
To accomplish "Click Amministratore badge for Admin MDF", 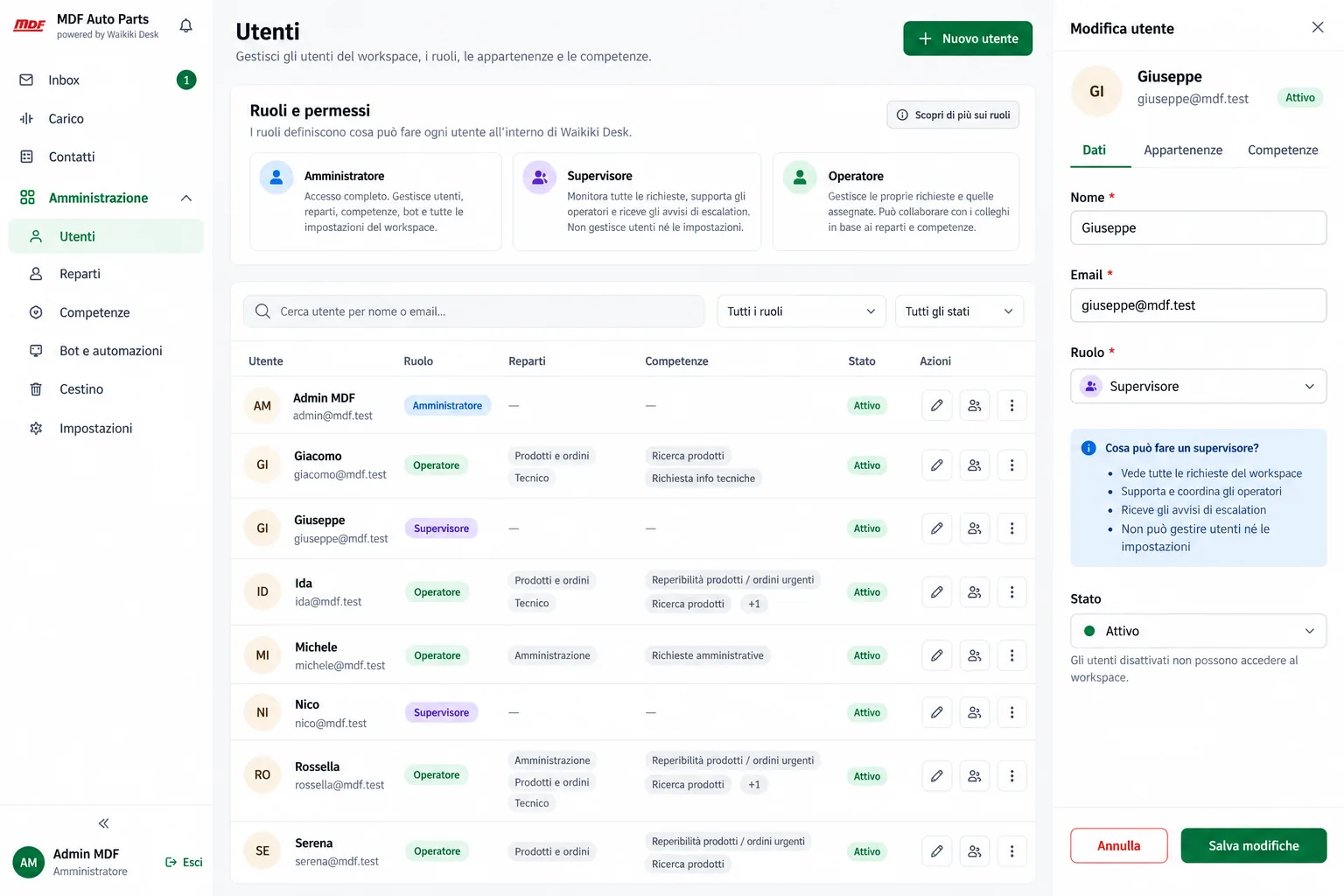I will tap(447, 405).
